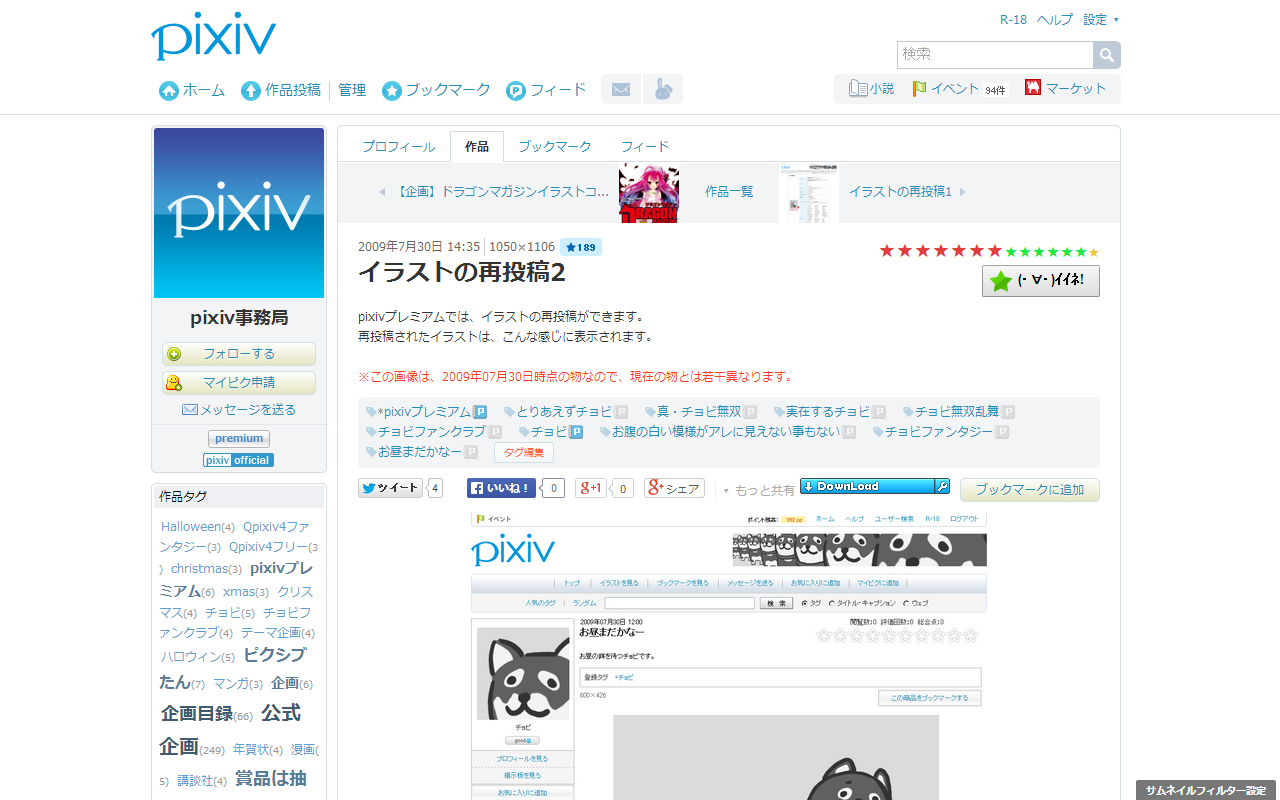
Task: Click the green star イイネ button
Action: pyautogui.click(x=1041, y=281)
